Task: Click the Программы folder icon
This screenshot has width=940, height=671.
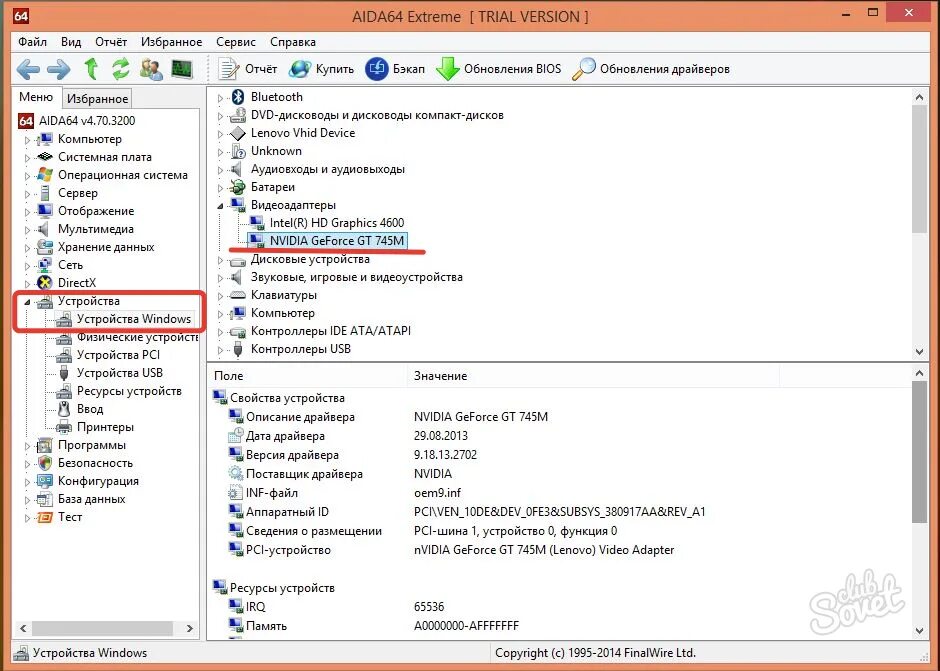Action: (45, 446)
